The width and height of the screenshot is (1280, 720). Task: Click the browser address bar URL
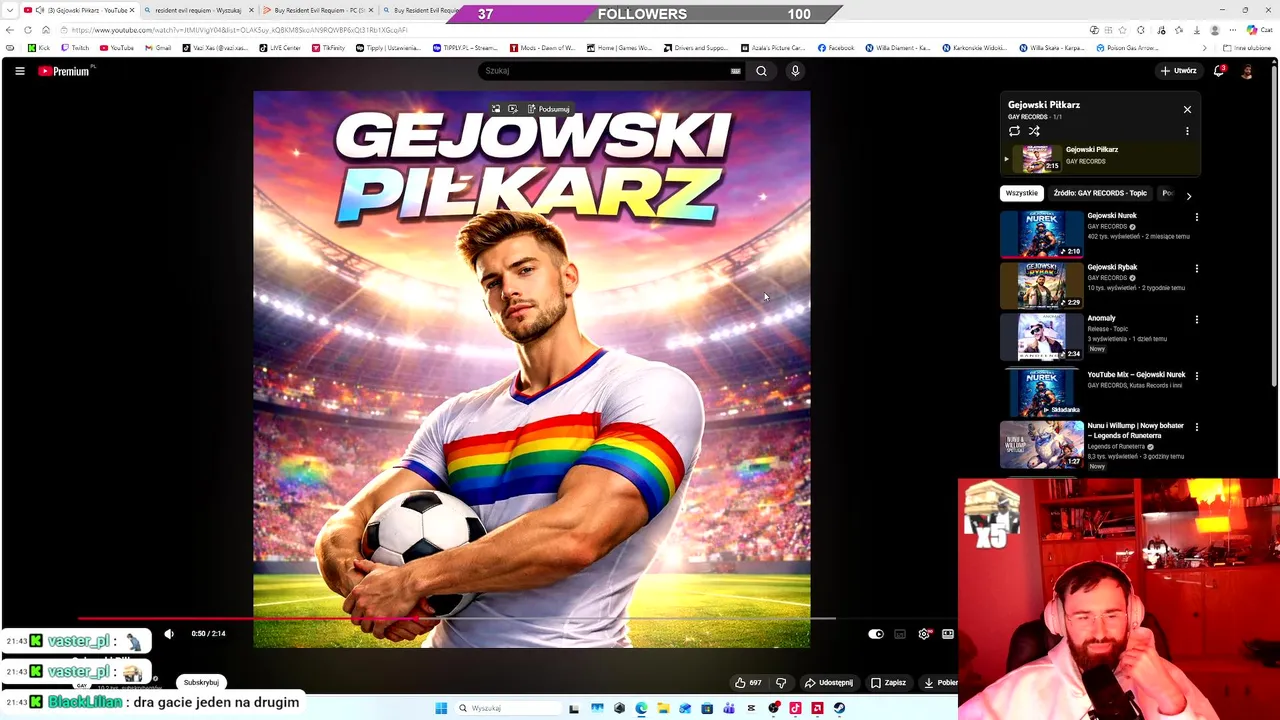coord(239,30)
